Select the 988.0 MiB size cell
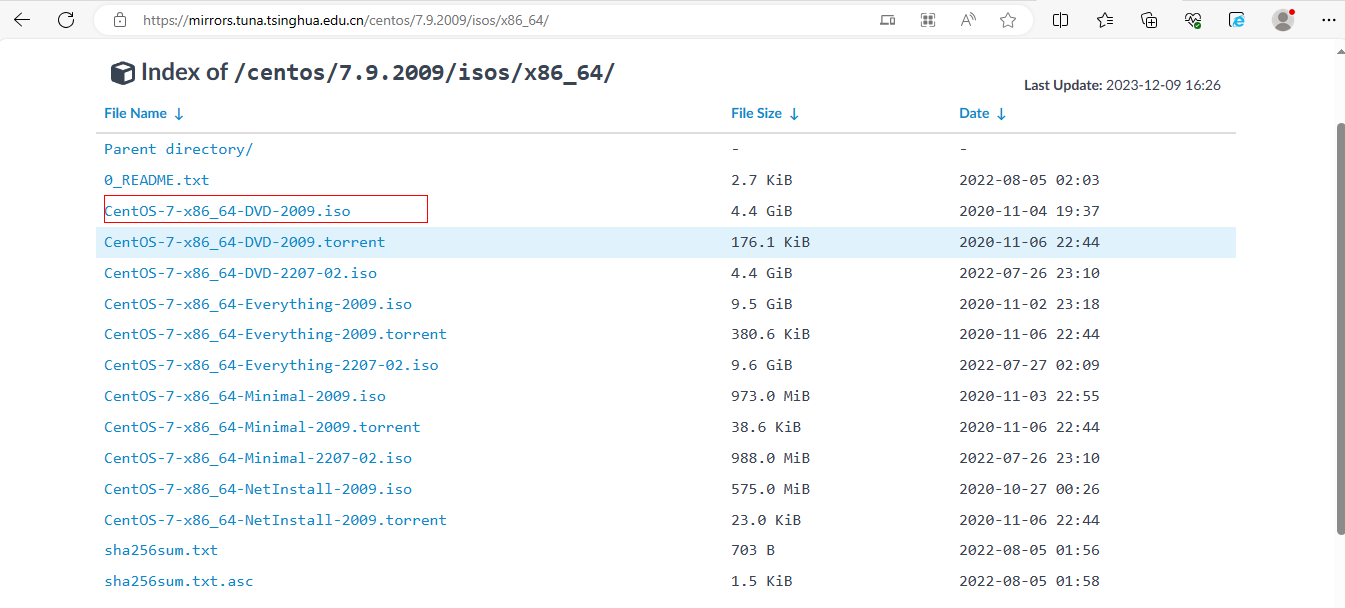The height and width of the screenshot is (608, 1345). pos(770,458)
